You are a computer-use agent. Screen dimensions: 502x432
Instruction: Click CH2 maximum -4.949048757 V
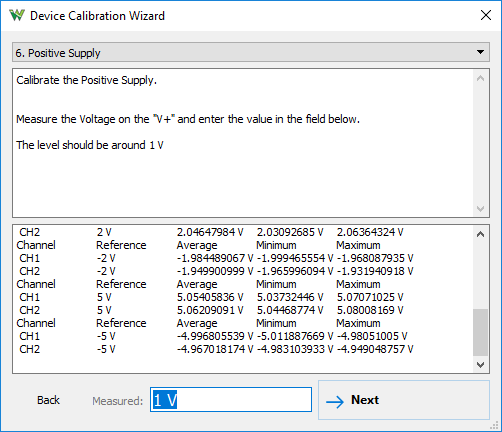point(375,349)
